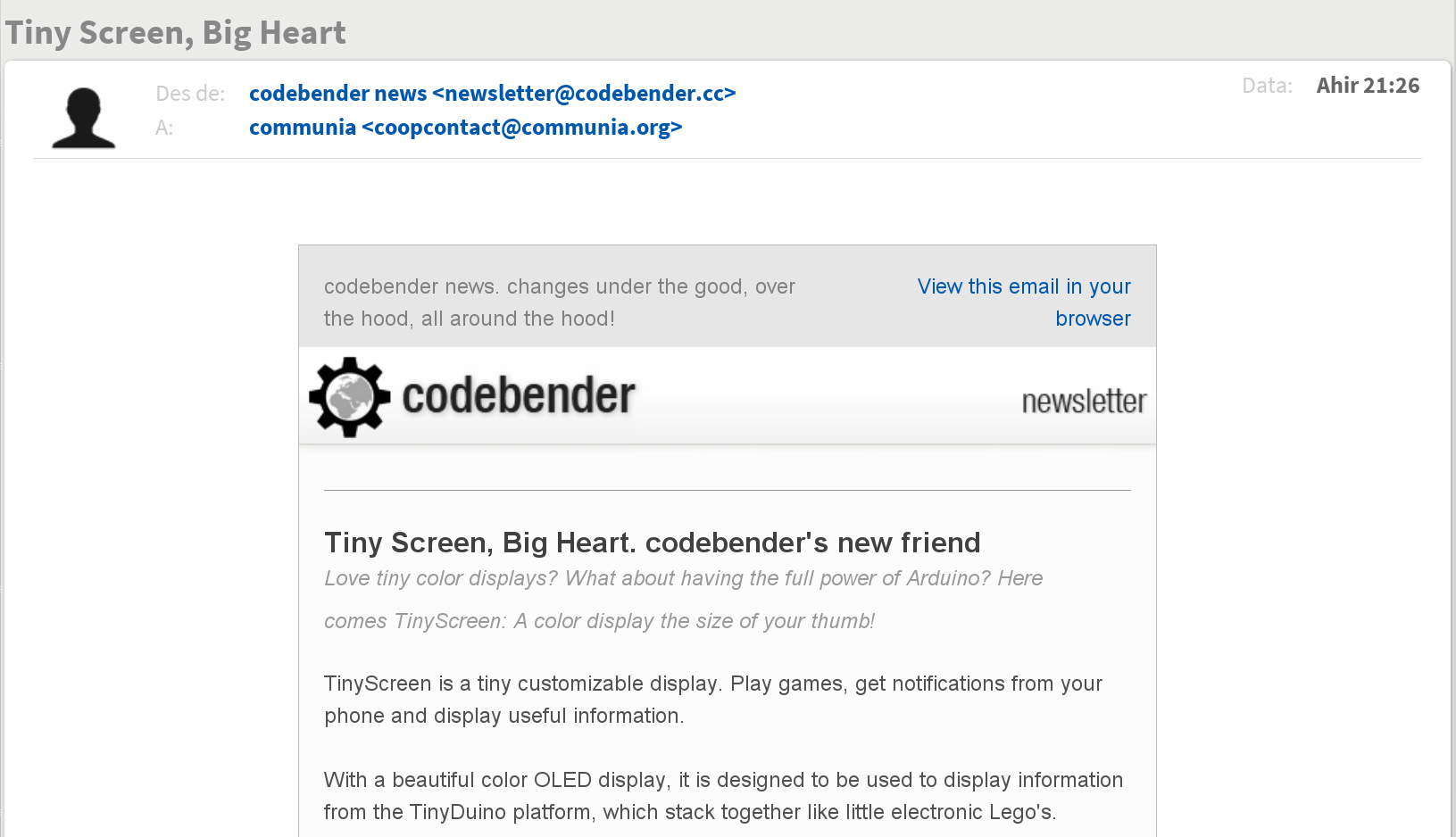Viewport: 1456px width, 837px height.
Task: Click the 'Des de:' sender label
Action: pos(190,93)
